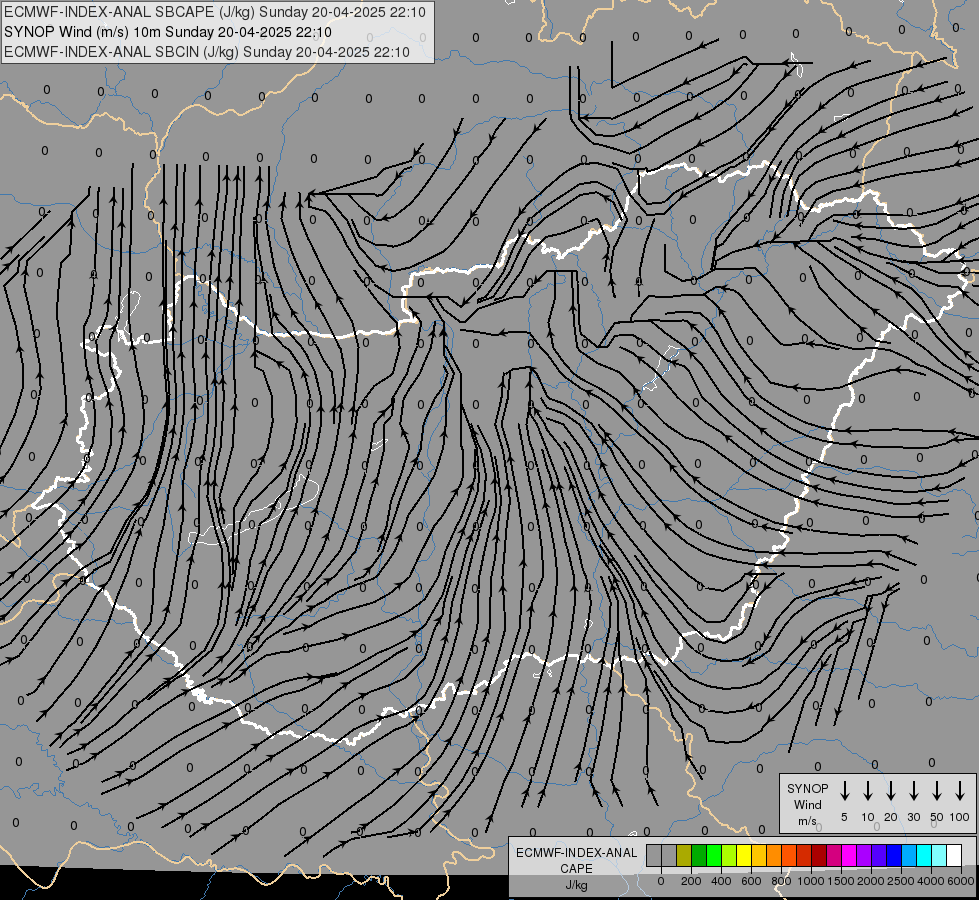This screenshot has width=979, height=900.
Task: Click the '200' tick label in the CAPE legend
Action: click(x=691, y=881)
